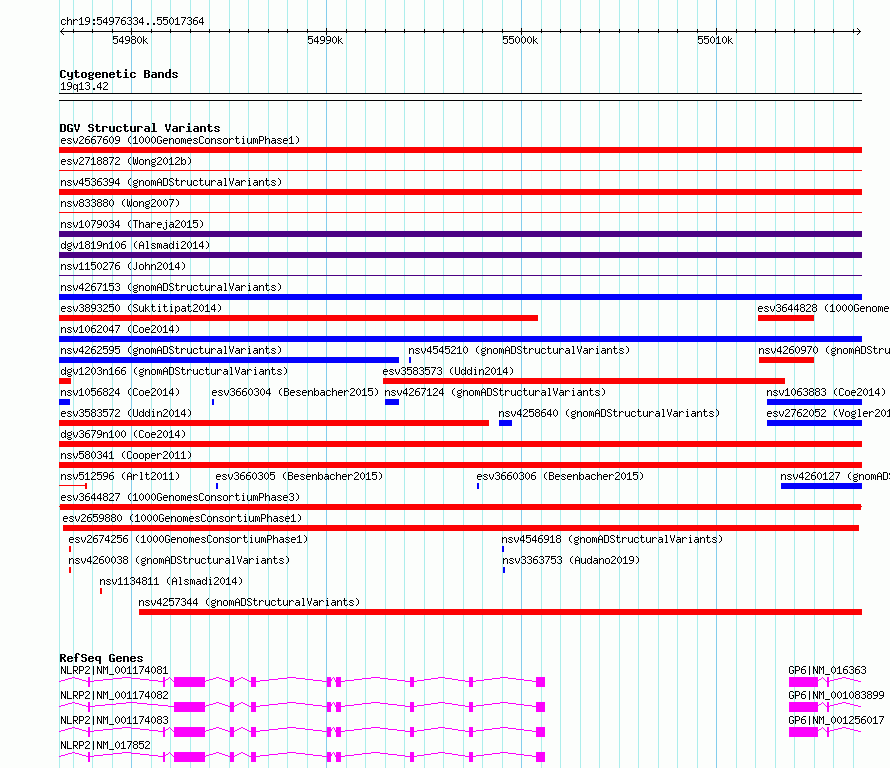Select the NLRP2|NM_017852 transcript label
890x768 pixels.
tap(105, 745)
